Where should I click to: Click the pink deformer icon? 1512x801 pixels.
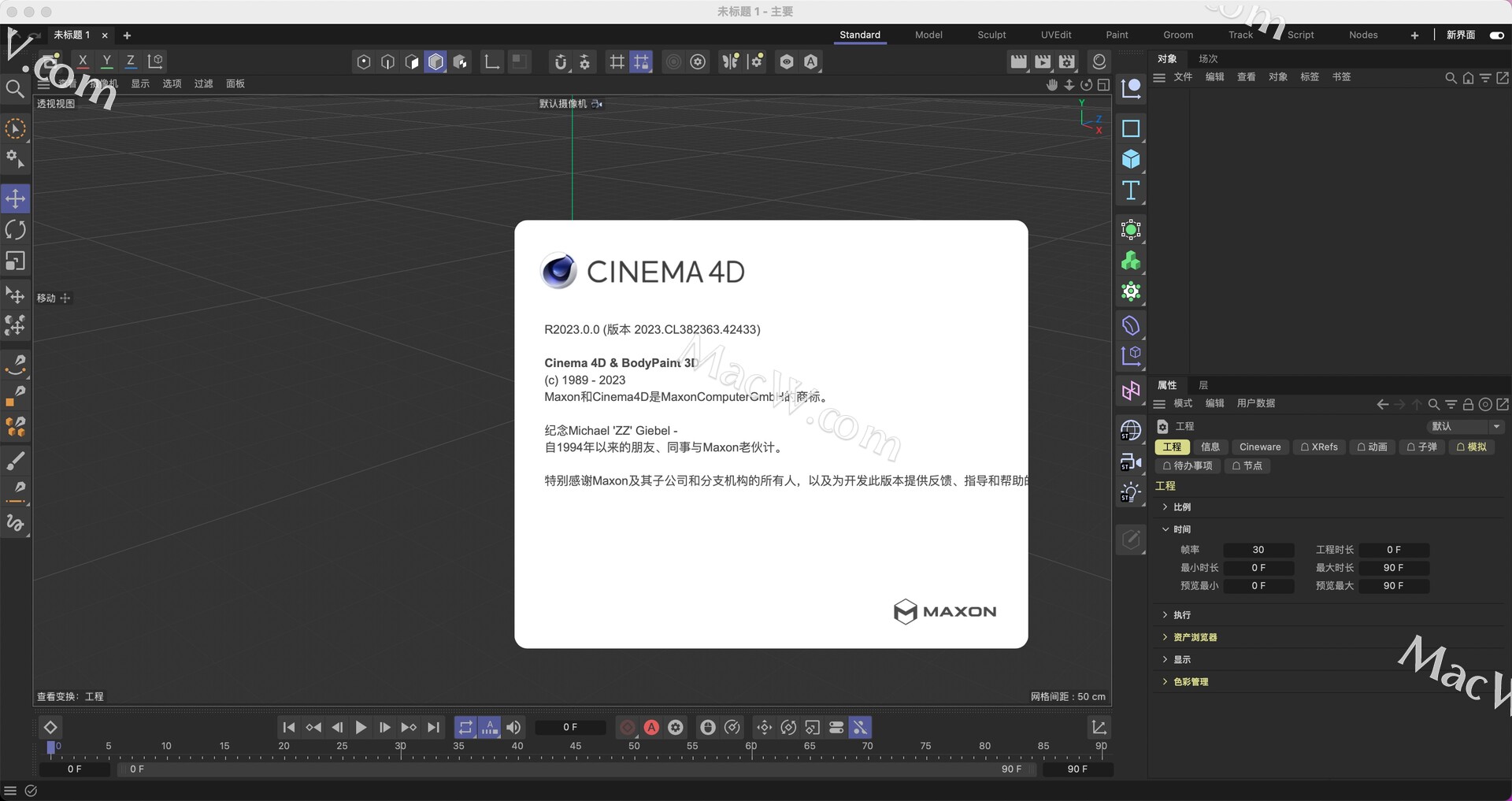[1131, 391]
